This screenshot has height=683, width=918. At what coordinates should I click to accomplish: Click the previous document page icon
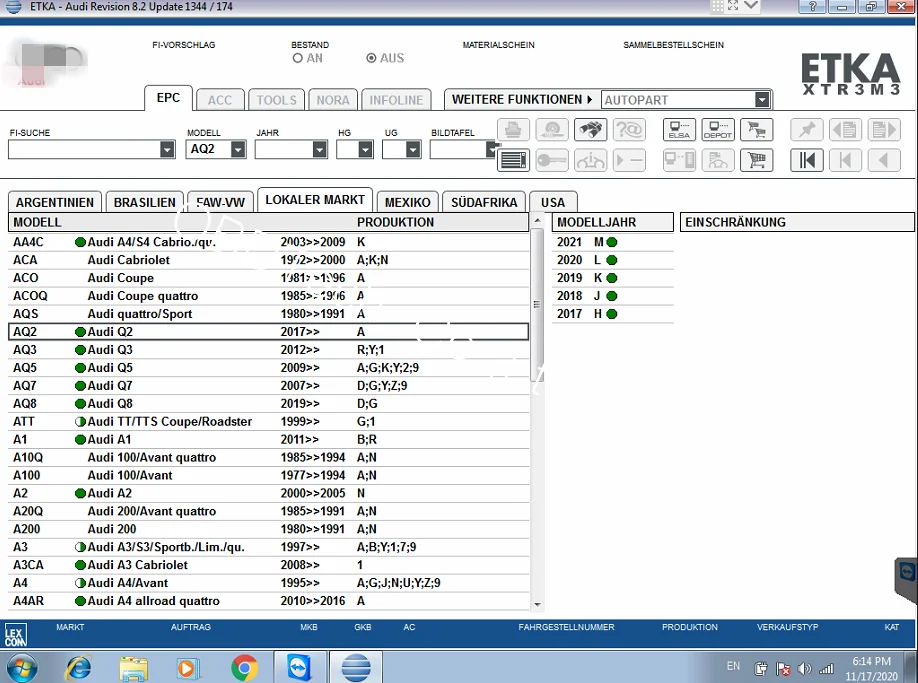[x=845, y=129]
